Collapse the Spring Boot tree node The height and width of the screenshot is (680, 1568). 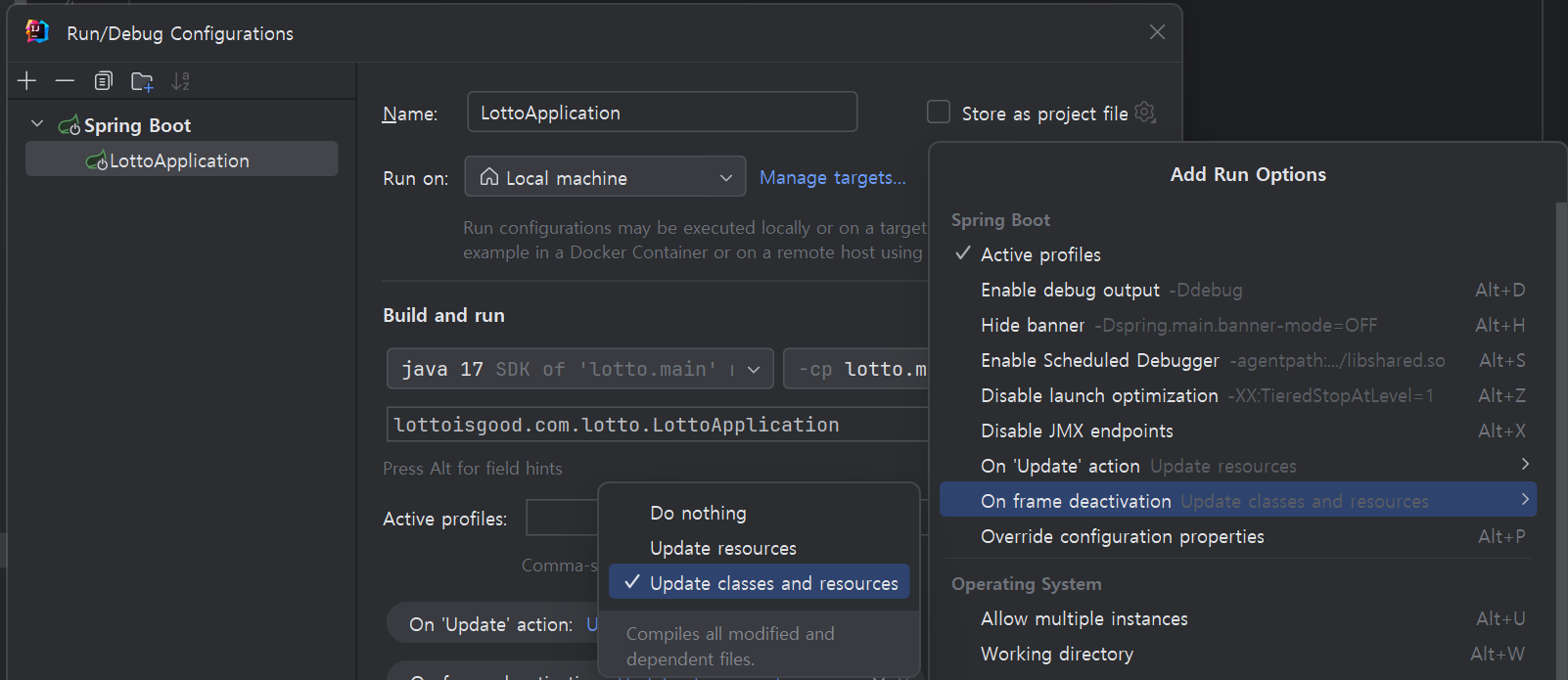coord(37,124)
